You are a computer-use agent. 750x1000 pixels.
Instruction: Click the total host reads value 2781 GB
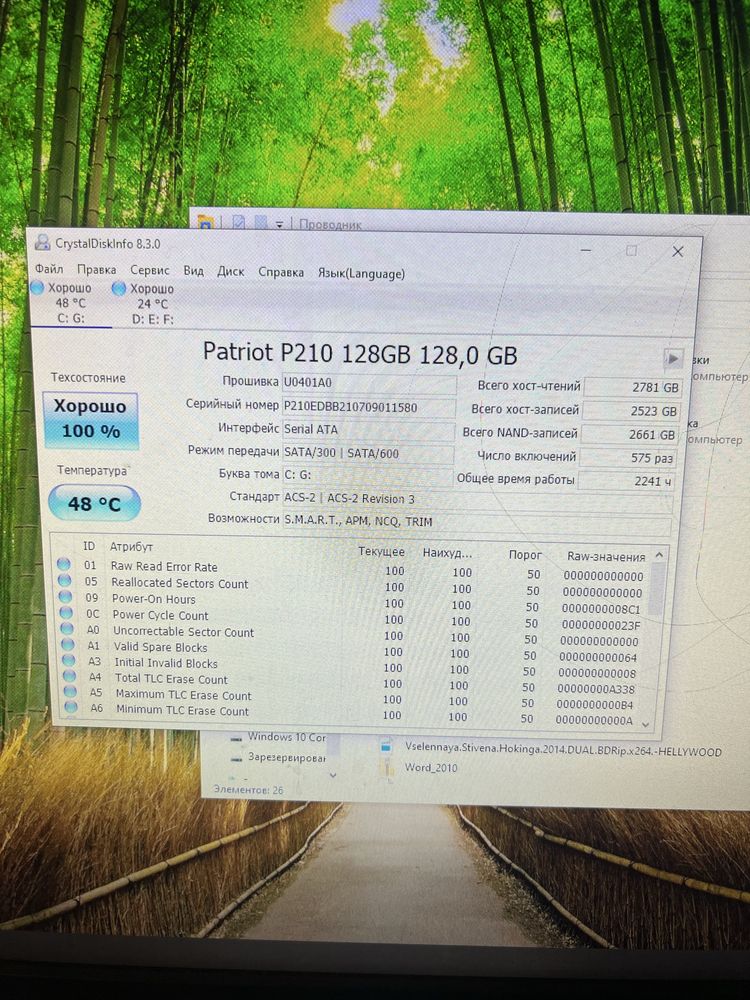tap(633, 387)
